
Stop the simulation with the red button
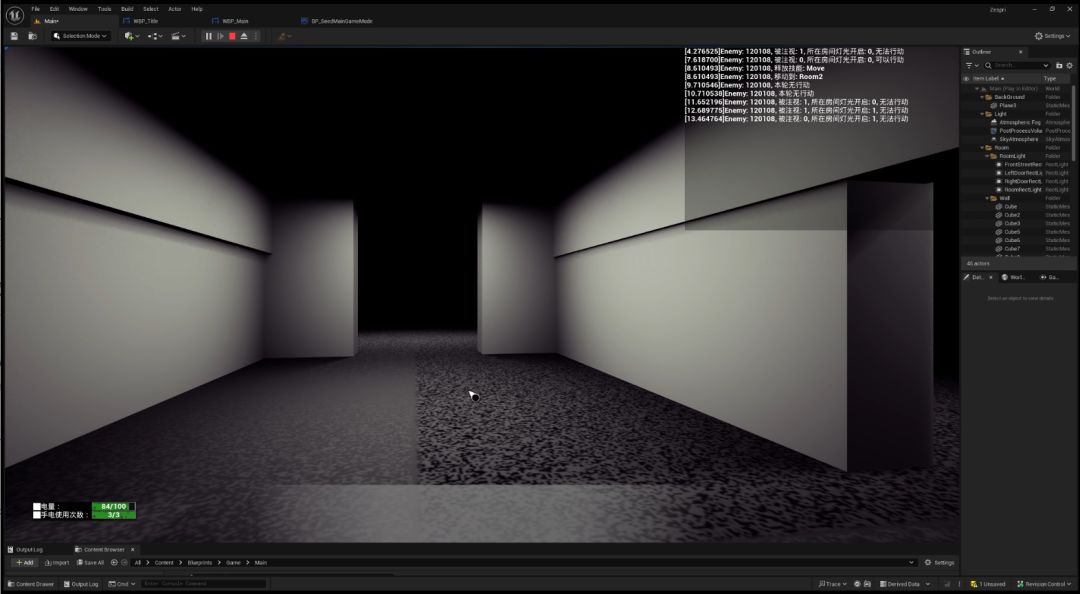tap(232, 36)
